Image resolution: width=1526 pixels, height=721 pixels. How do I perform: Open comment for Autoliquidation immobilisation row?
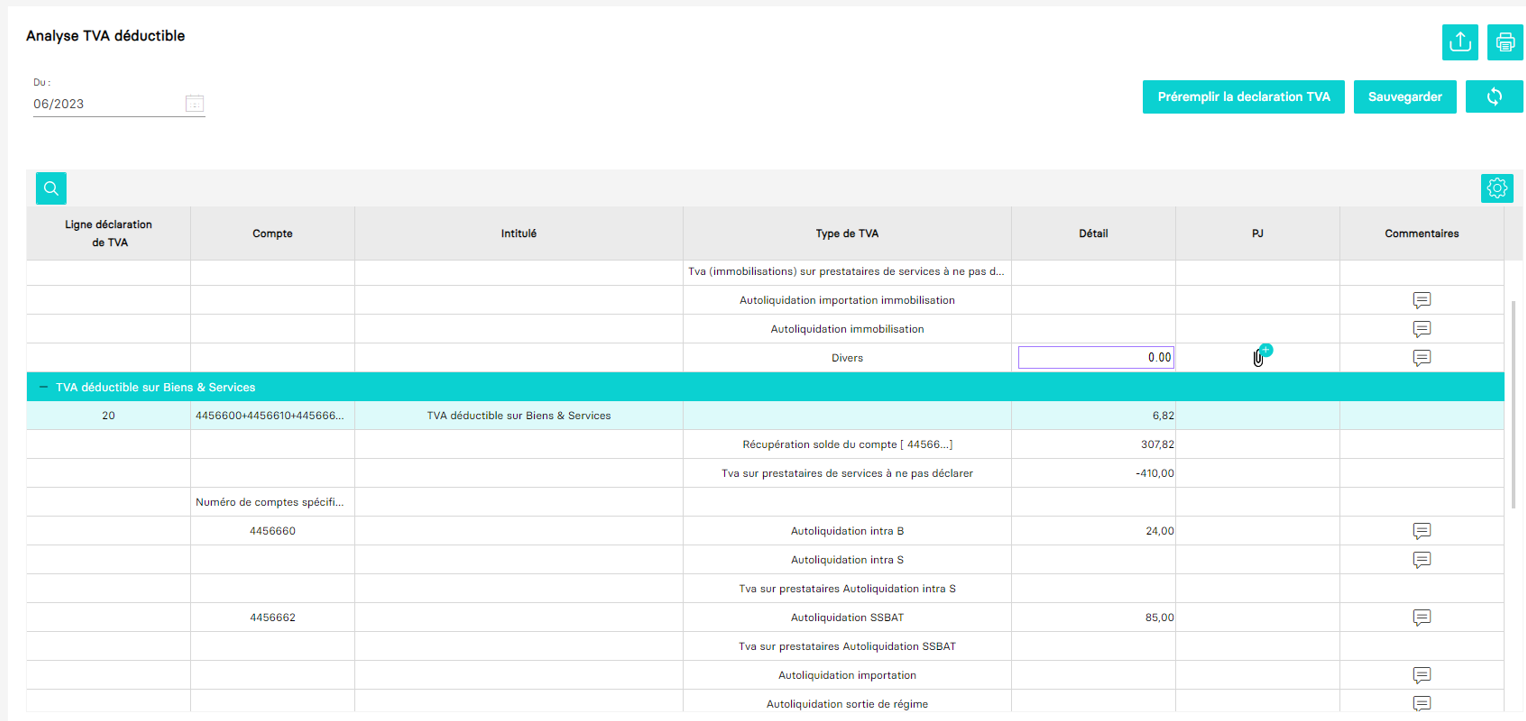coord(1422,329)
